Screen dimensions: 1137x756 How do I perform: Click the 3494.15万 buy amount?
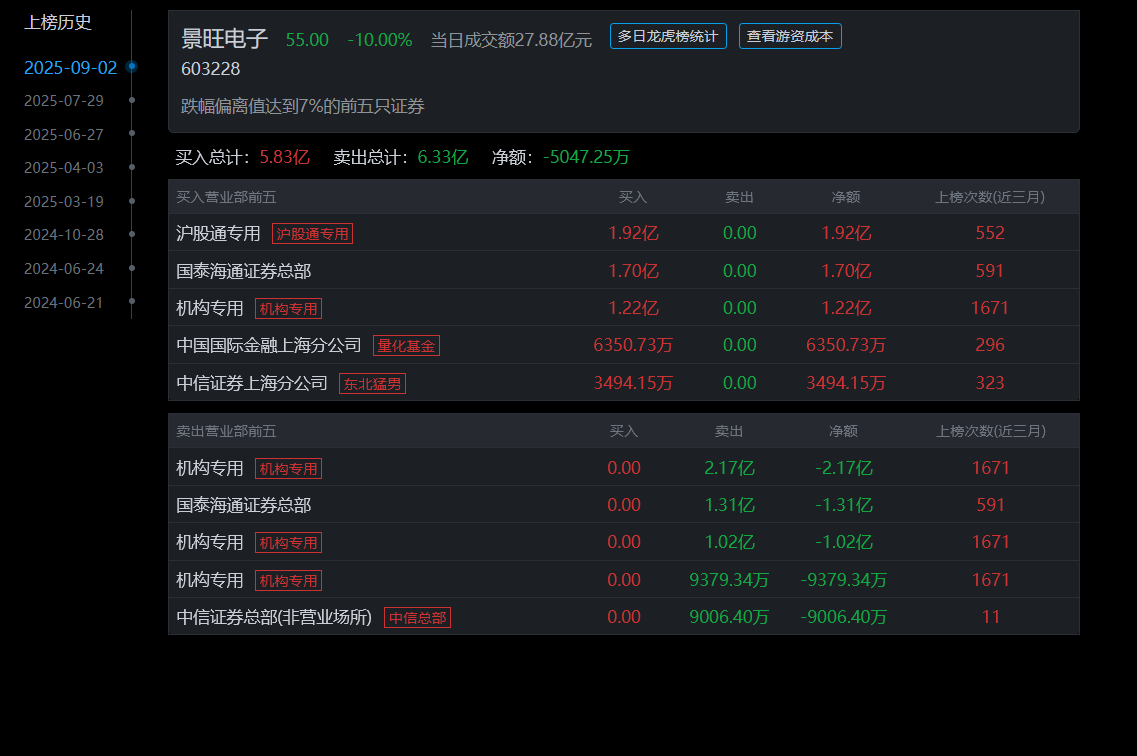(x=633, y=383)
